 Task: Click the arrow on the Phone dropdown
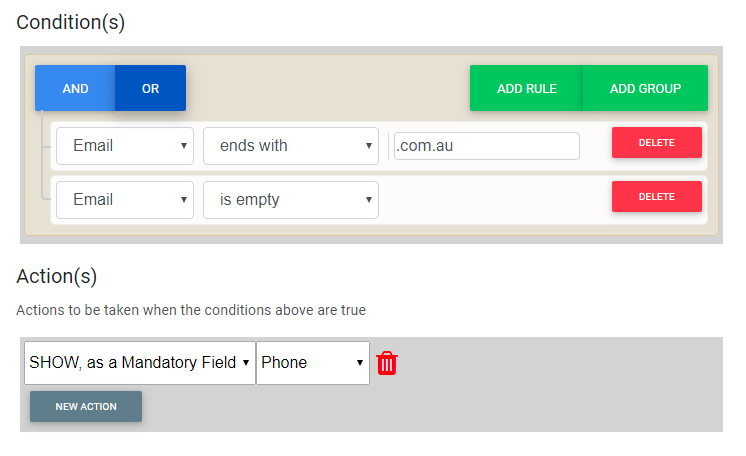pos(360,363)
